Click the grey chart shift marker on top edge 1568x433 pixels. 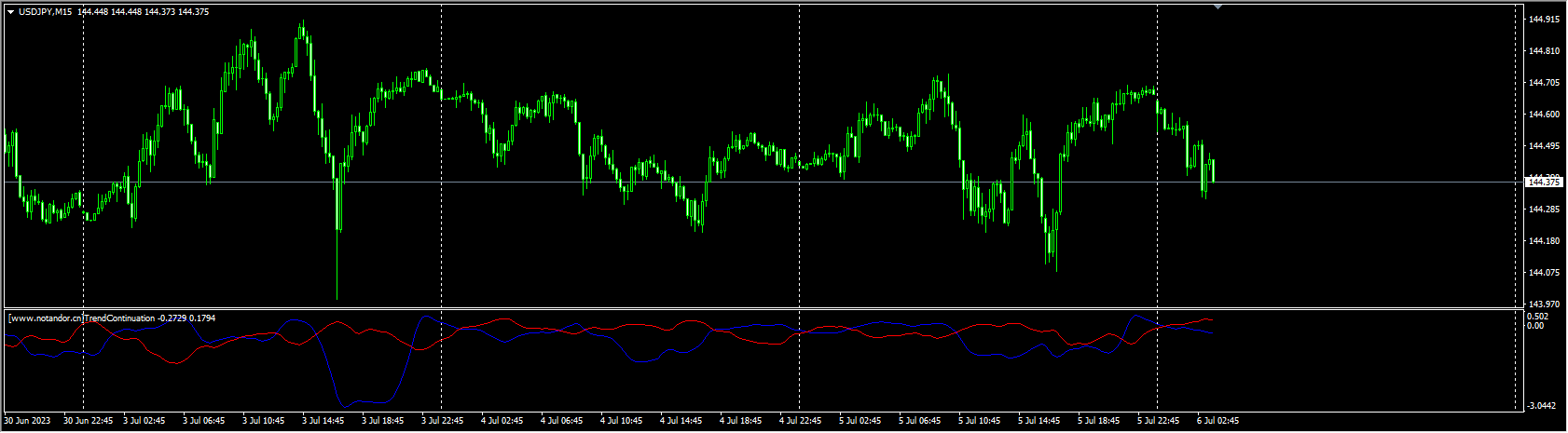point(1217,7)
